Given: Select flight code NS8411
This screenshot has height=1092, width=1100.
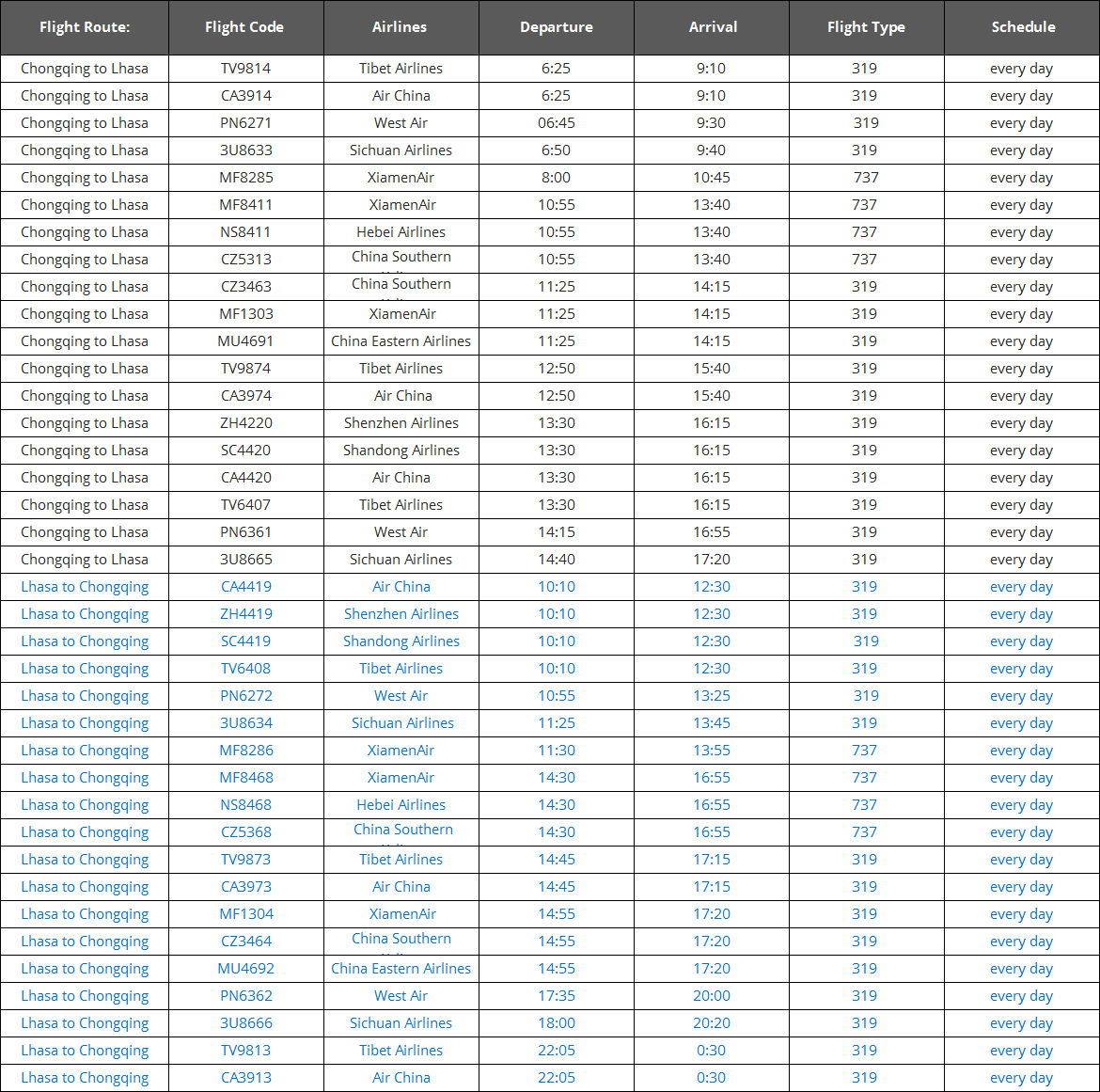Looking at the screenshot, I should (x=244, y=232).
